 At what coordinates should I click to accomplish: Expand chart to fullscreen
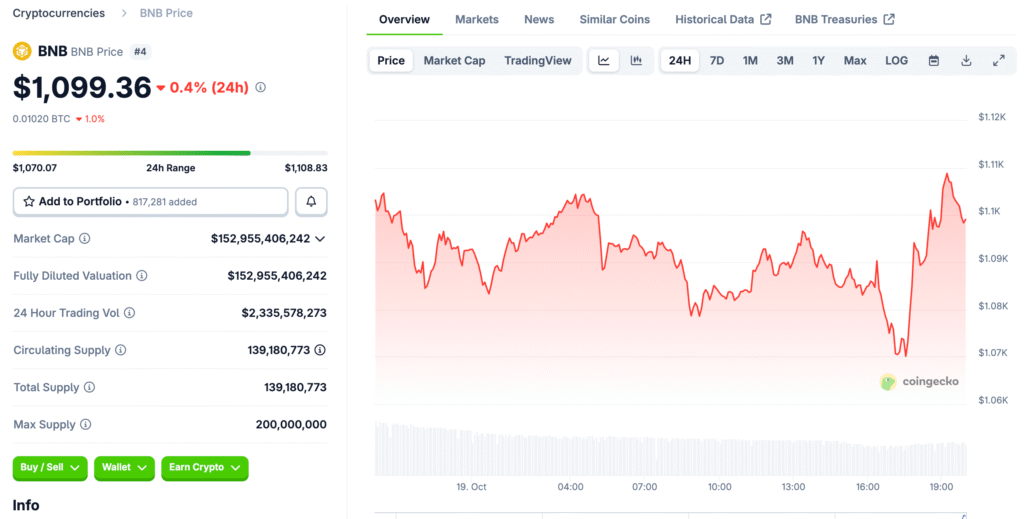998,61
